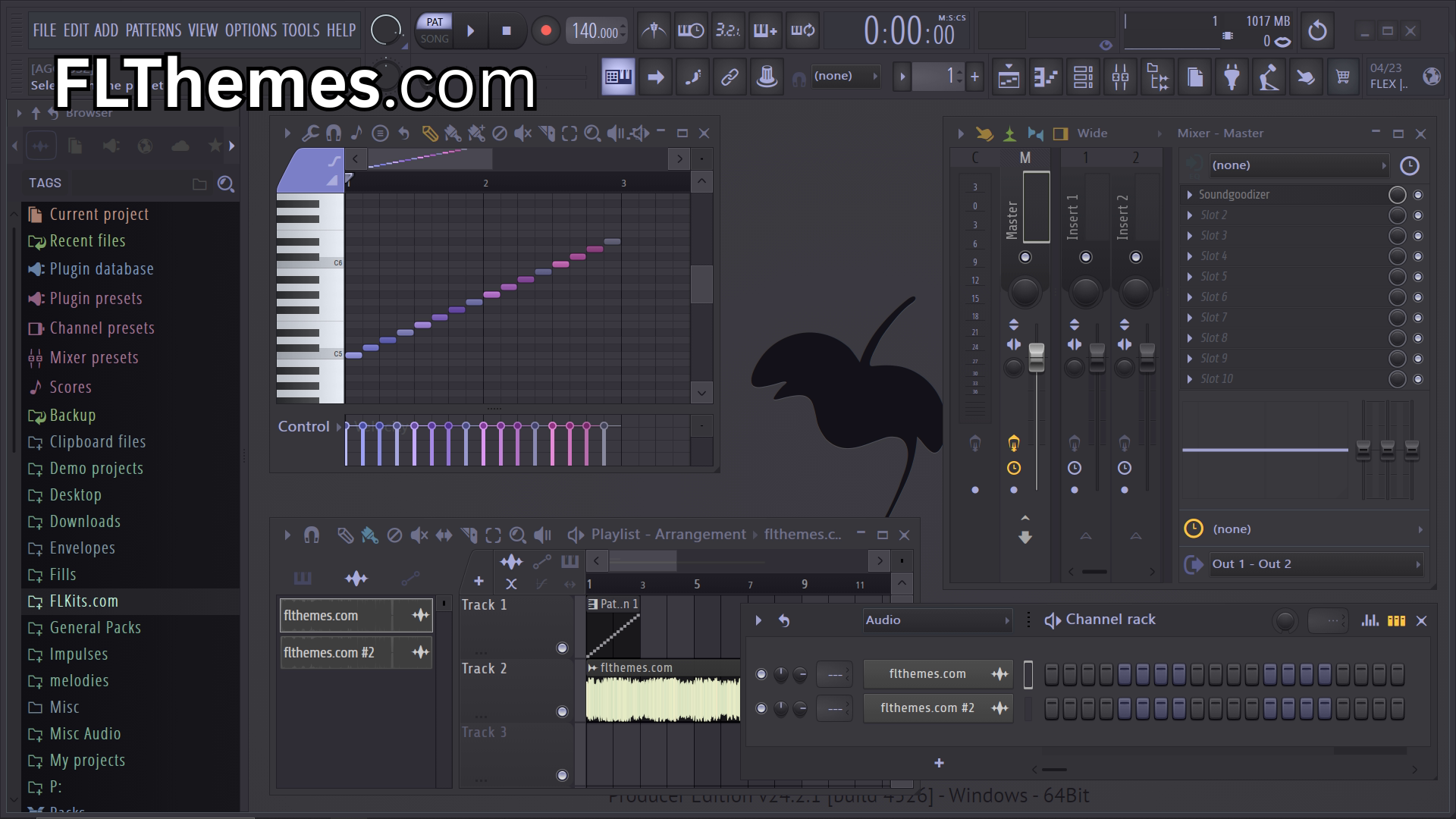Toggle the metronome icon
1456x819 pixels.
point(654,31)
